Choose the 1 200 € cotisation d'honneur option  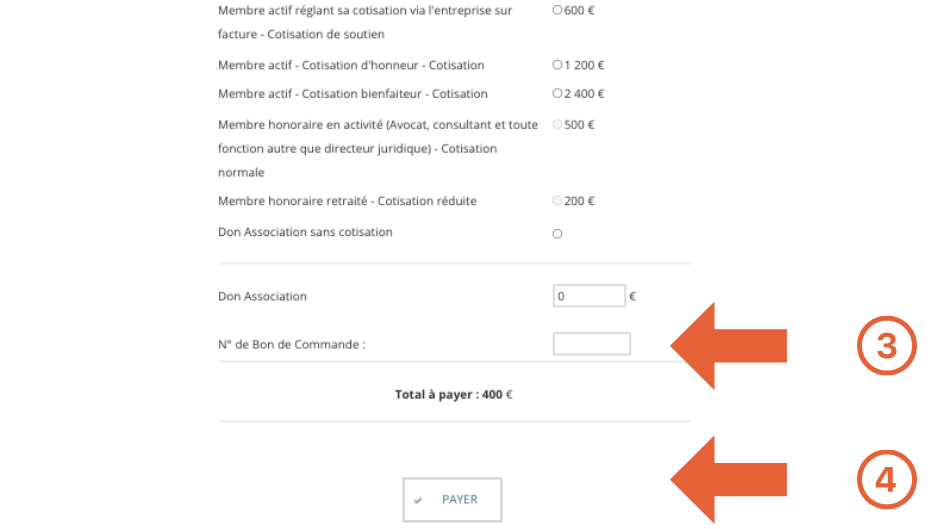click(x=557, y=65)
